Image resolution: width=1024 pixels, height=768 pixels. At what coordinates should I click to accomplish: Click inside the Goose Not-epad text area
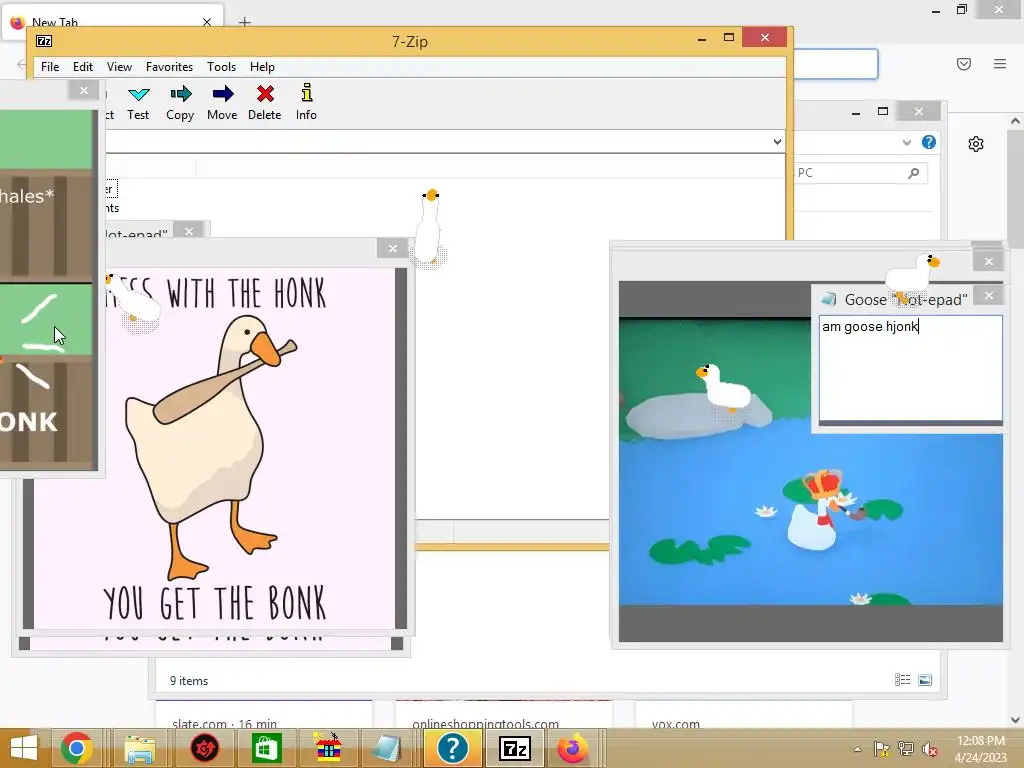(910, 368)
